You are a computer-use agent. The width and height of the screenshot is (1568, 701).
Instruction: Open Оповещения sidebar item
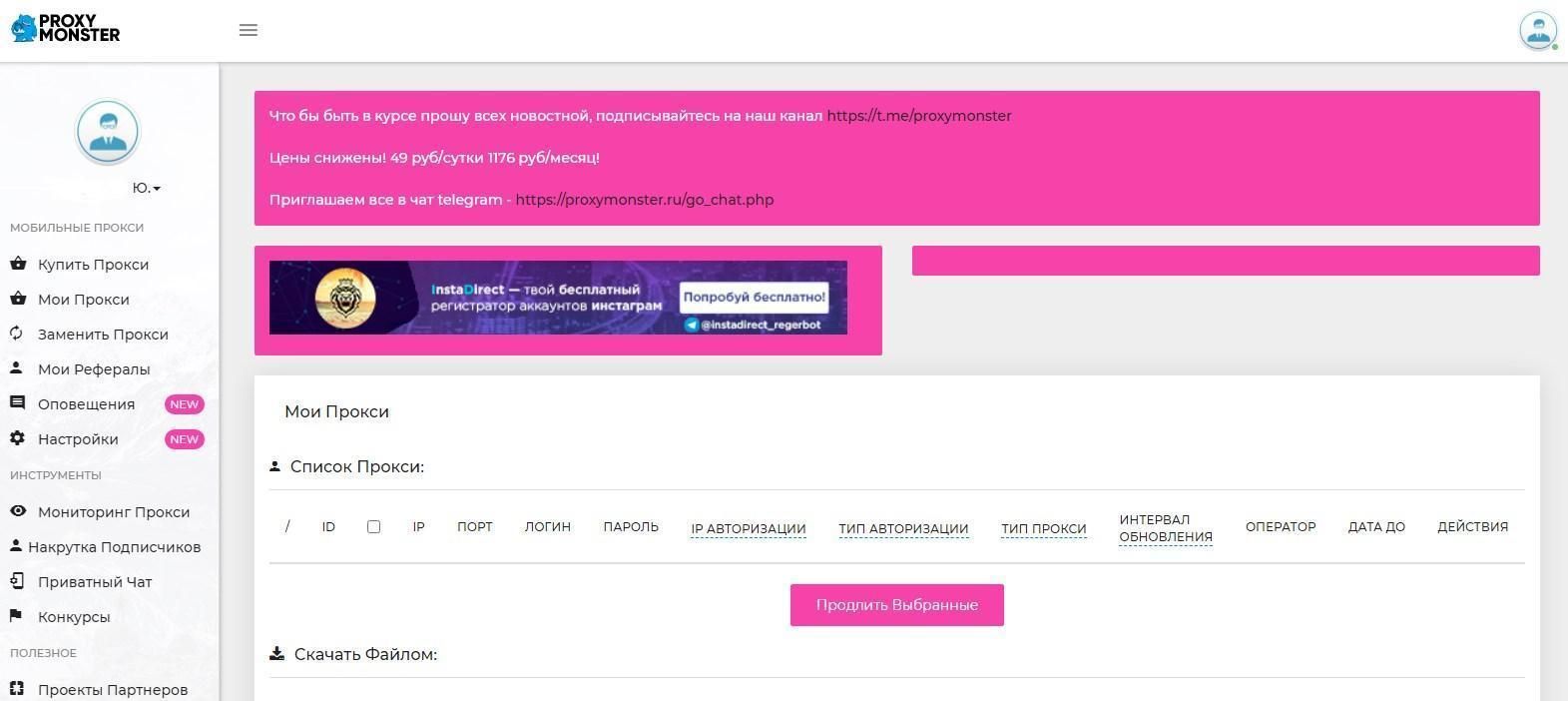pyautogui.click(x=86, y=404)
